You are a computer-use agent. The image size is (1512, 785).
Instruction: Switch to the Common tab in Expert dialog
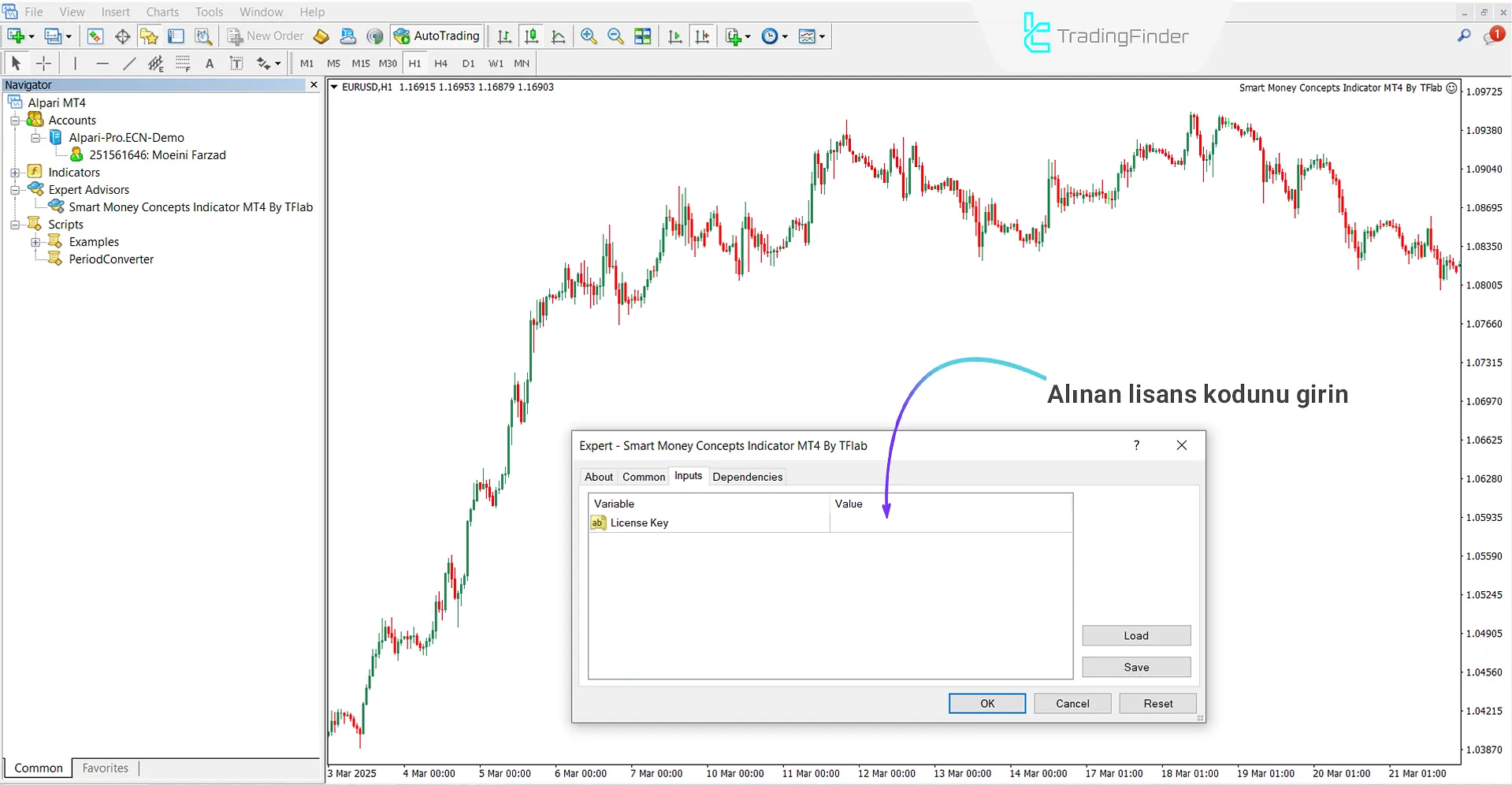click(644, 476)
